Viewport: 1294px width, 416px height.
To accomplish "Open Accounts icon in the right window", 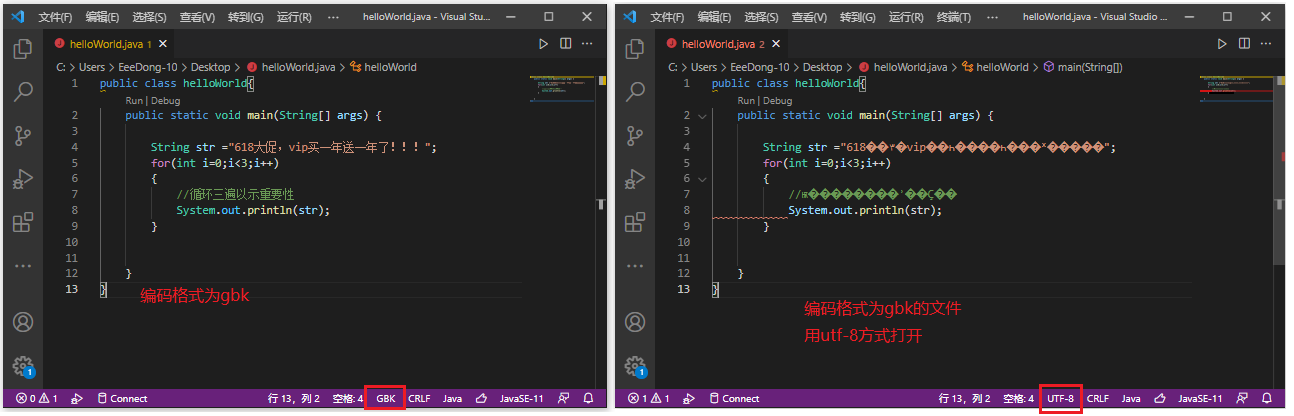I will pos(634,322).
